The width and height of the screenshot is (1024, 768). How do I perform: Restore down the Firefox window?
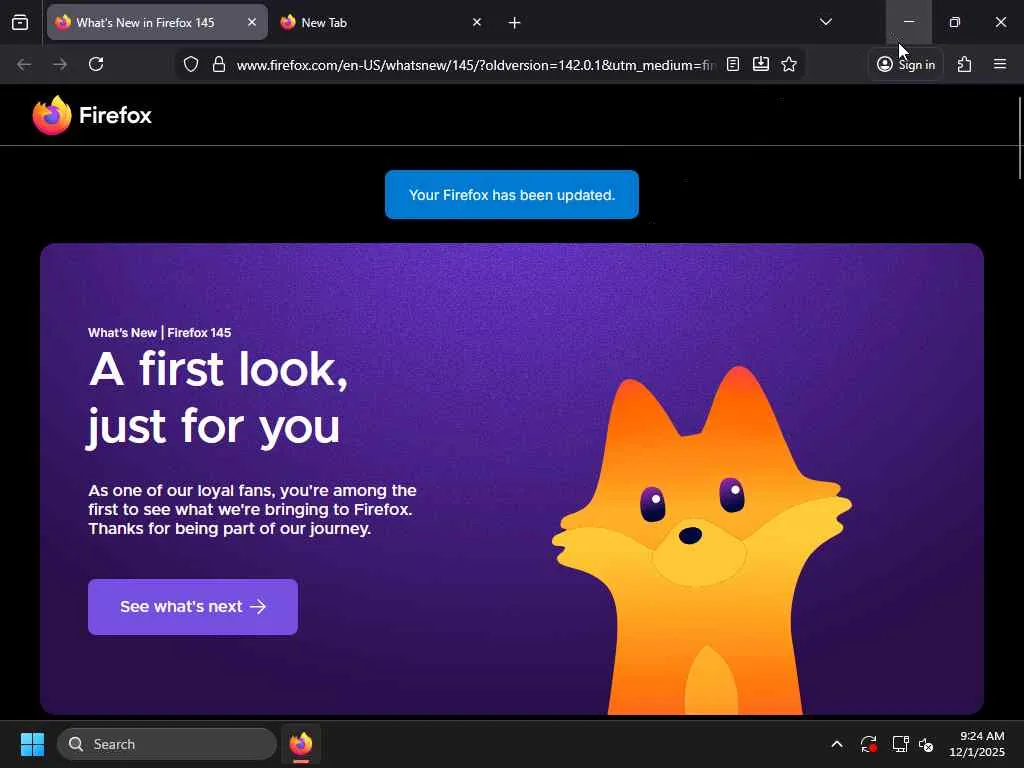(955, 22)
